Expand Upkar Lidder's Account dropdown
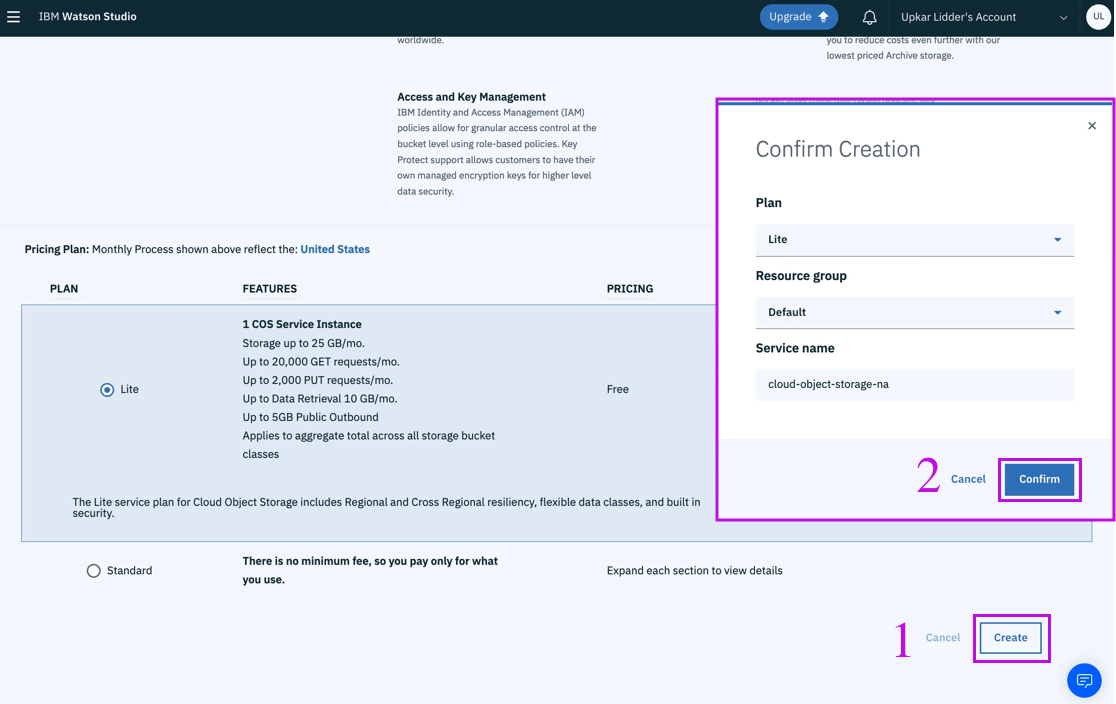 click(x=984, y=17)
